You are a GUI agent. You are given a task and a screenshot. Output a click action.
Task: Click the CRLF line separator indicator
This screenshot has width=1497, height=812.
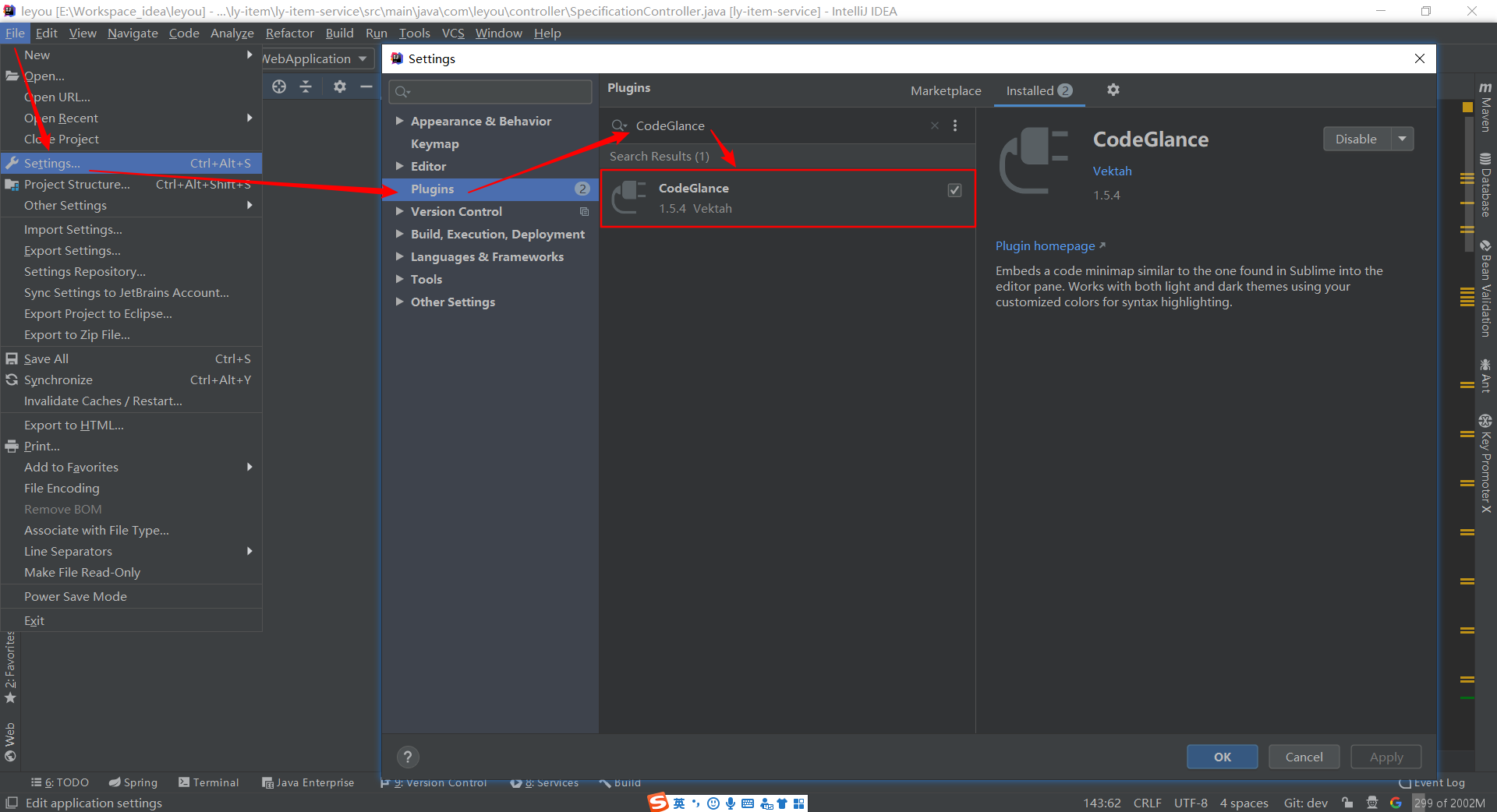[1147, 803]
